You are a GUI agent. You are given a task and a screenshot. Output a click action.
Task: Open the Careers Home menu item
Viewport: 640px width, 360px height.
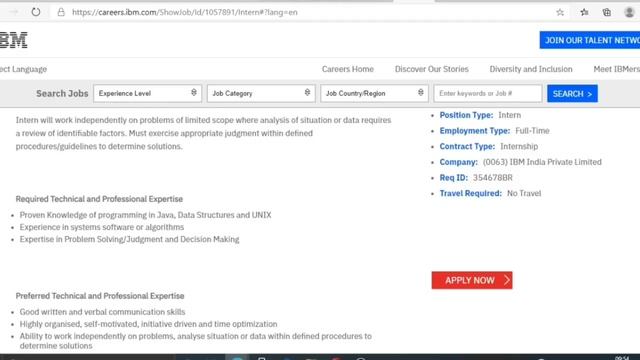click(348, 69)
